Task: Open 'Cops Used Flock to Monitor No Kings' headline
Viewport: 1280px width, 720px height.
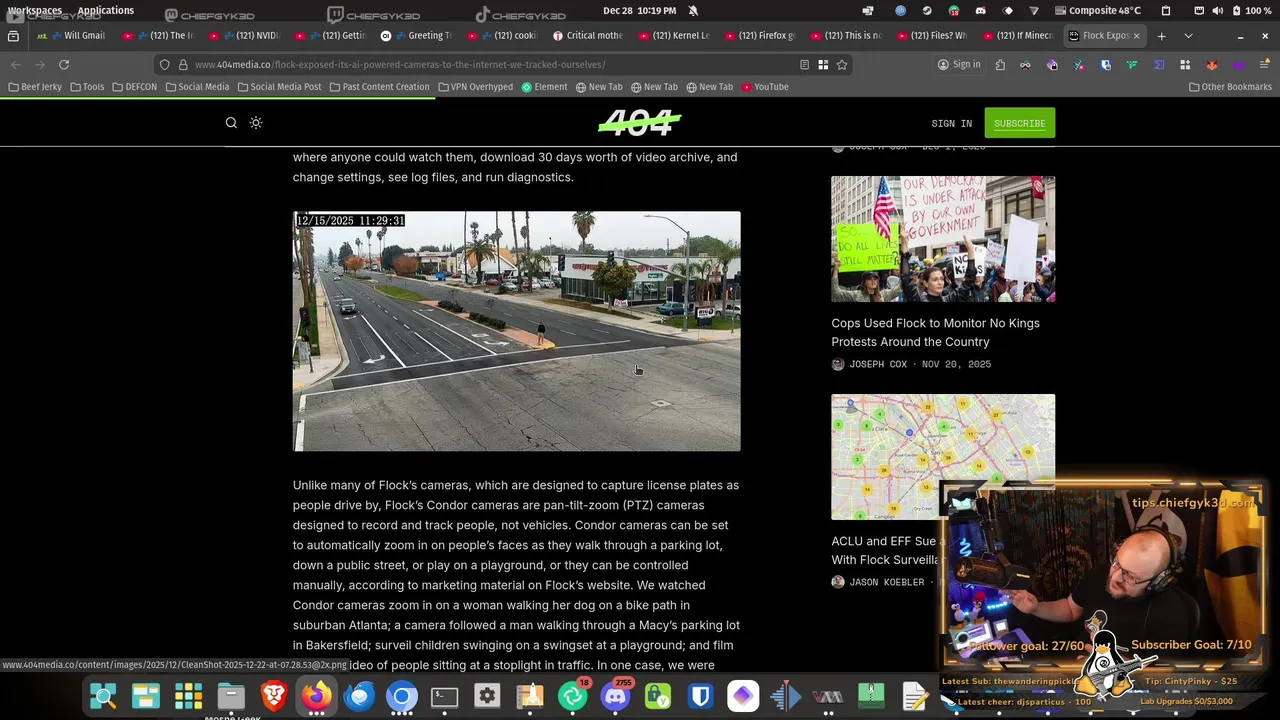Action: (x=935, y=332)
